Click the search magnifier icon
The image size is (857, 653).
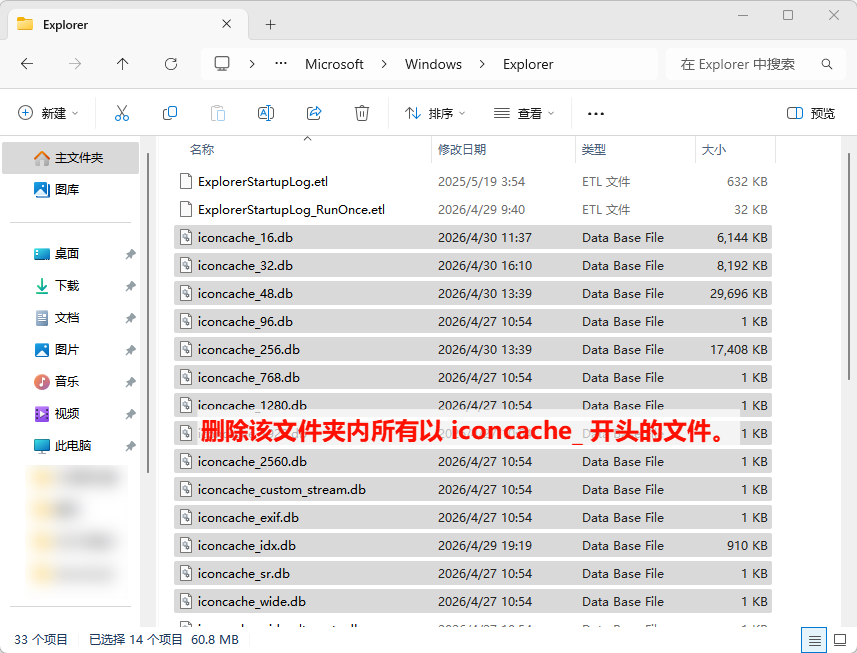(x=827, y=64)
